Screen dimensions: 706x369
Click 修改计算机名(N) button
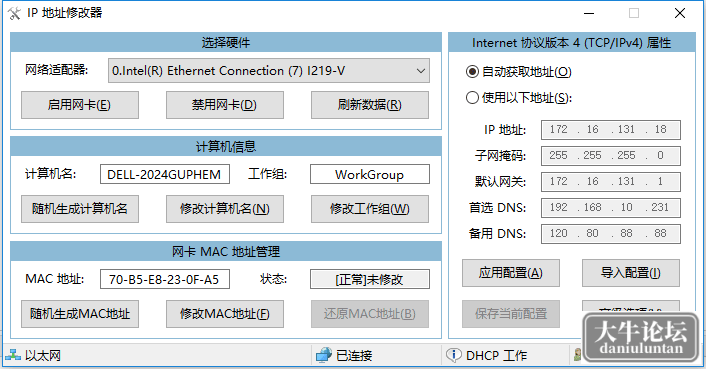tap(225, 209)
